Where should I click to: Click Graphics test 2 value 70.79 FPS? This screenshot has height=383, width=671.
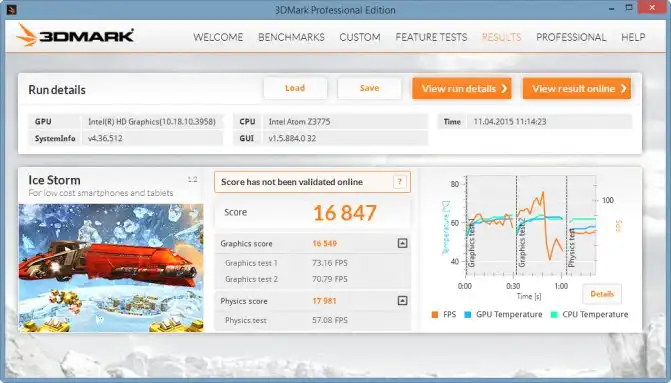330,279
